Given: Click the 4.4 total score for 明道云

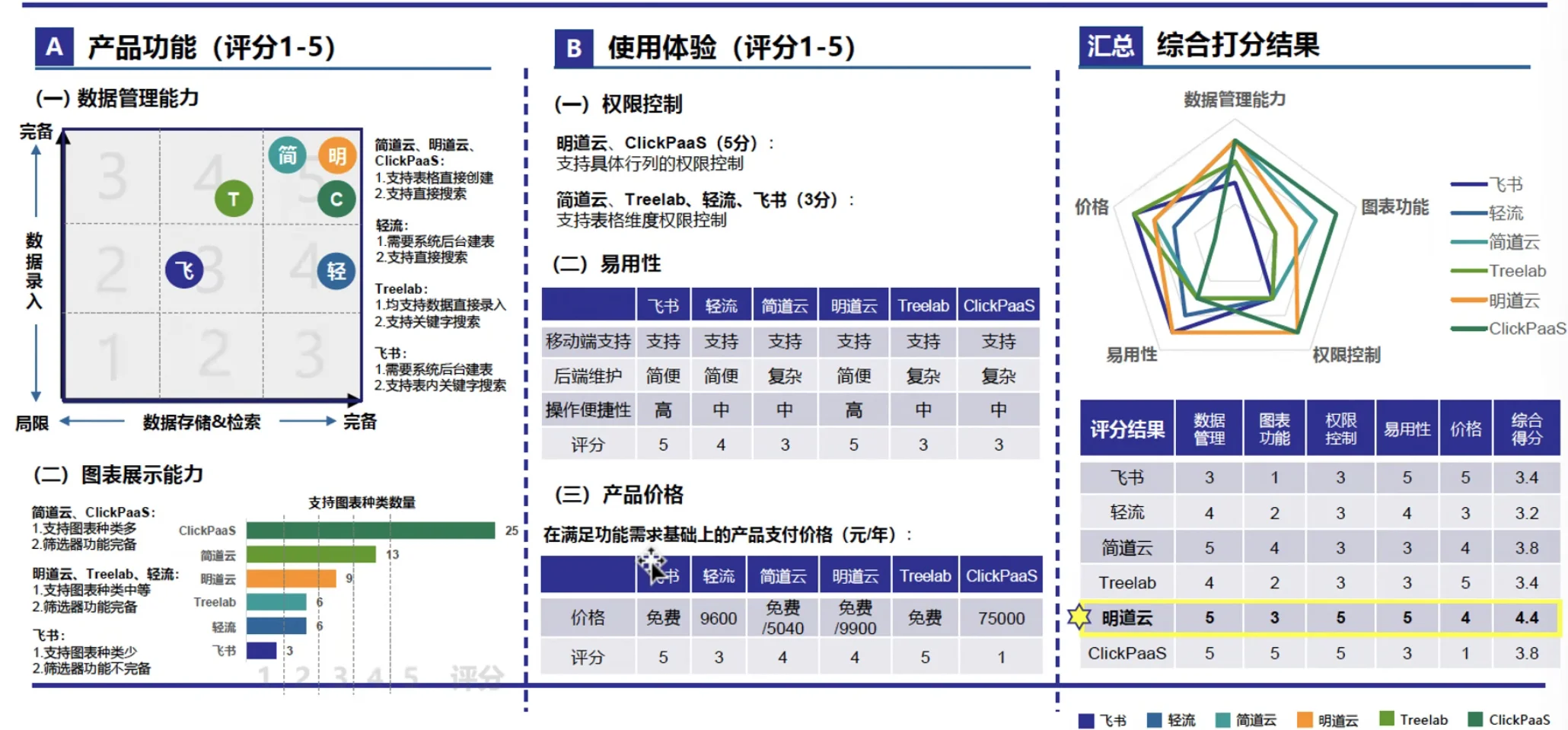Looking at the screenshot, I should click(1526, 617).
